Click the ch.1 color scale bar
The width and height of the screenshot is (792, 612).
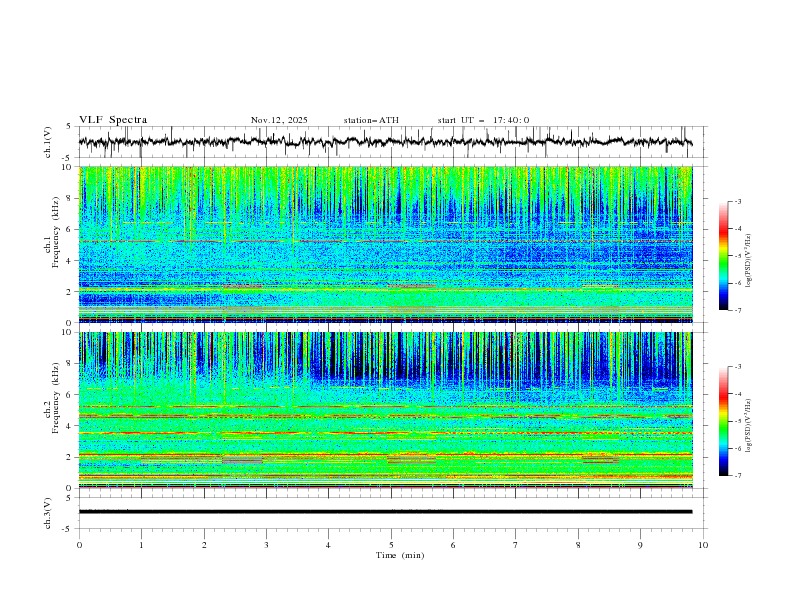pos(723,256)
